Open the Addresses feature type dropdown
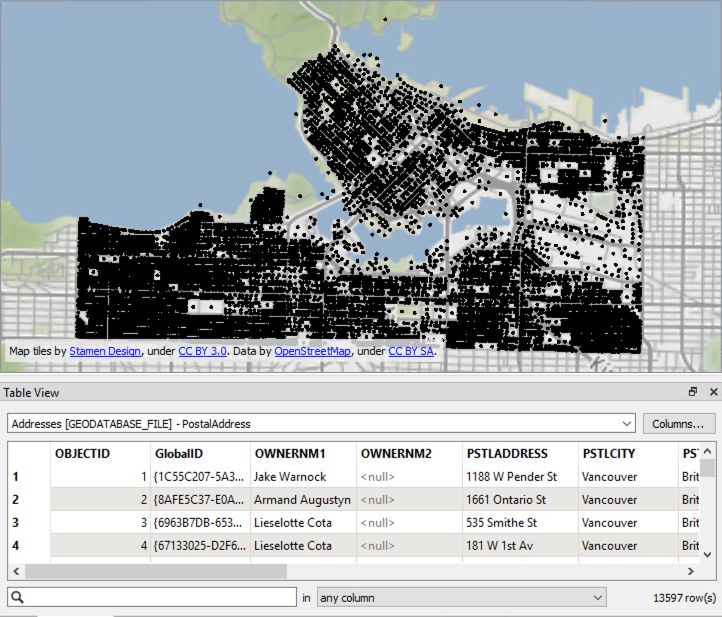Screen dimensions: 722x617 (x=321, y=424)
